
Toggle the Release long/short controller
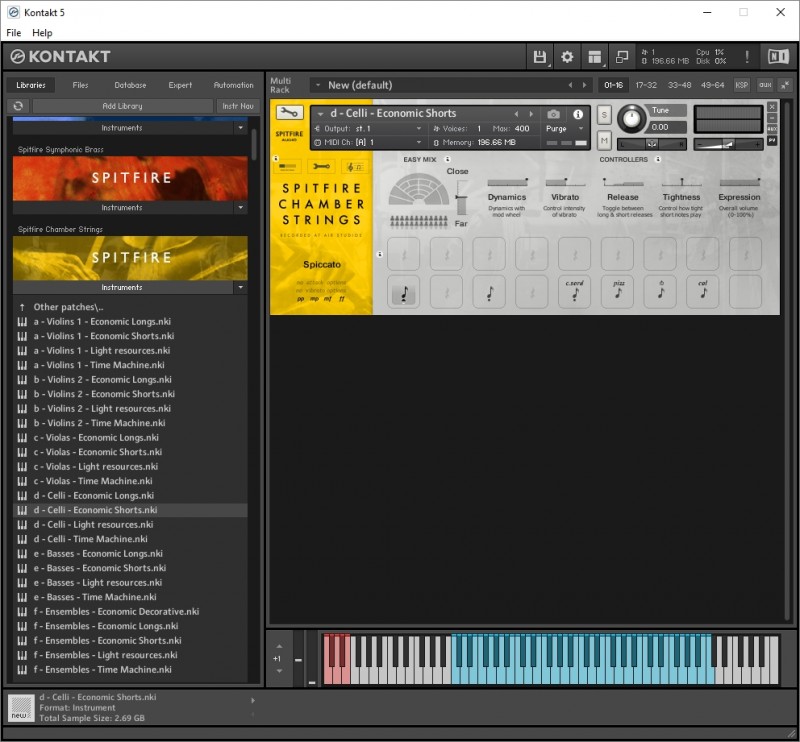coord(623,182)
